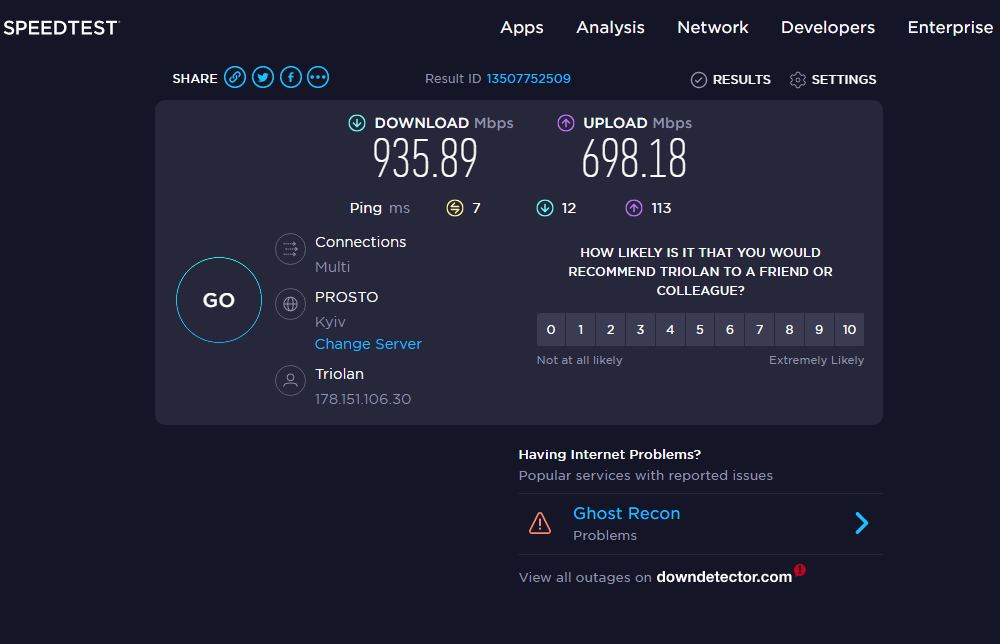This screenshot has width=1000, height=644.
Task: Open RESULTS history
Action: [x=741, y=80]
